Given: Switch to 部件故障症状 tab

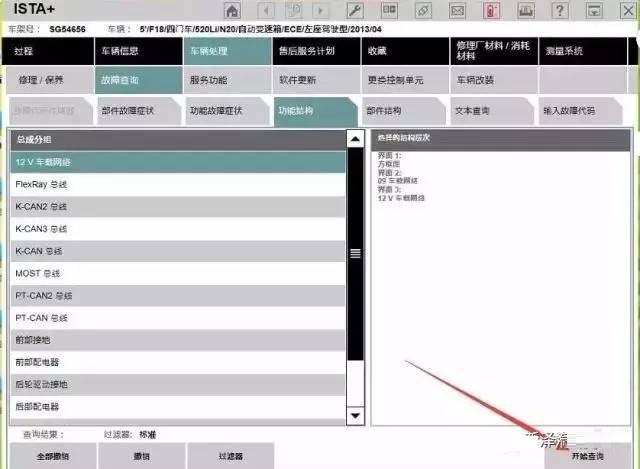Looking at the screenshot, I should click(x=139, y=111).
